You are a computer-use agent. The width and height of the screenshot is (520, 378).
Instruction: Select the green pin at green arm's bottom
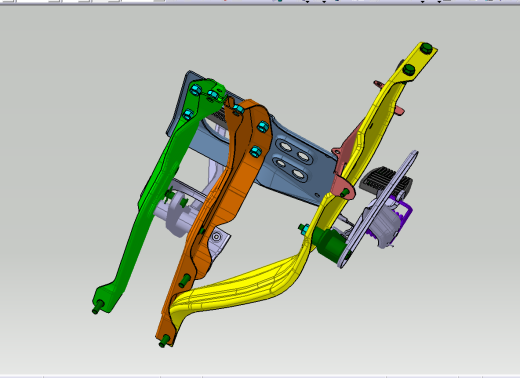click(98, 307)
